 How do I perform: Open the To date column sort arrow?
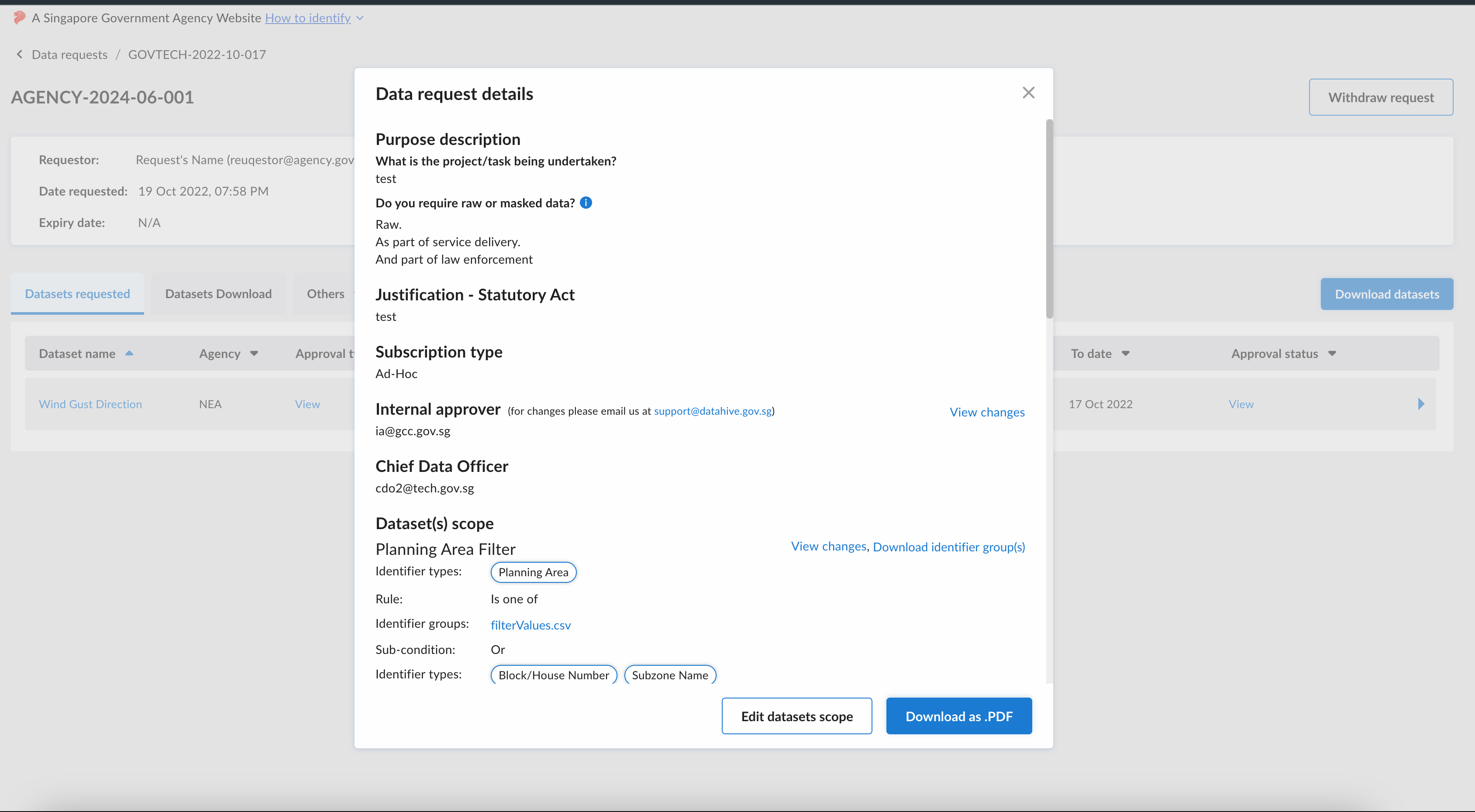click(1126, 353)
